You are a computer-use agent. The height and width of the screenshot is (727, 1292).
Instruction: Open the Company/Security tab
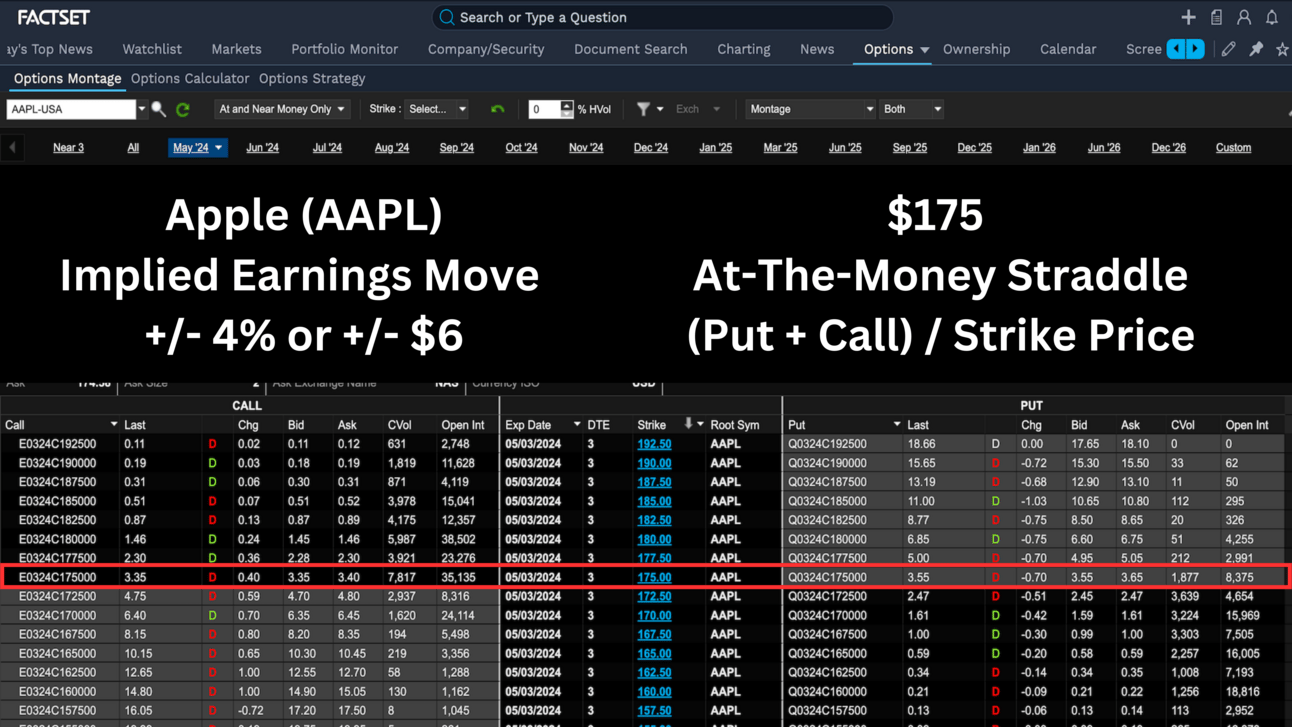pyautogui.click(x=486, y=49)
